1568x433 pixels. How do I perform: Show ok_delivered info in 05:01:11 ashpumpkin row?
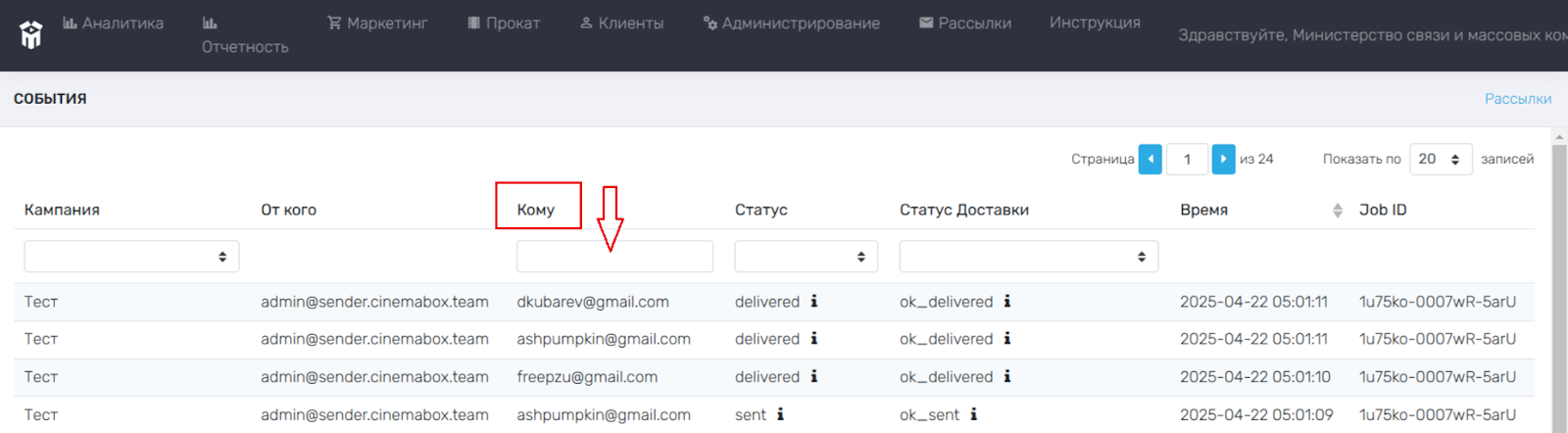[x=1007, y=339]
